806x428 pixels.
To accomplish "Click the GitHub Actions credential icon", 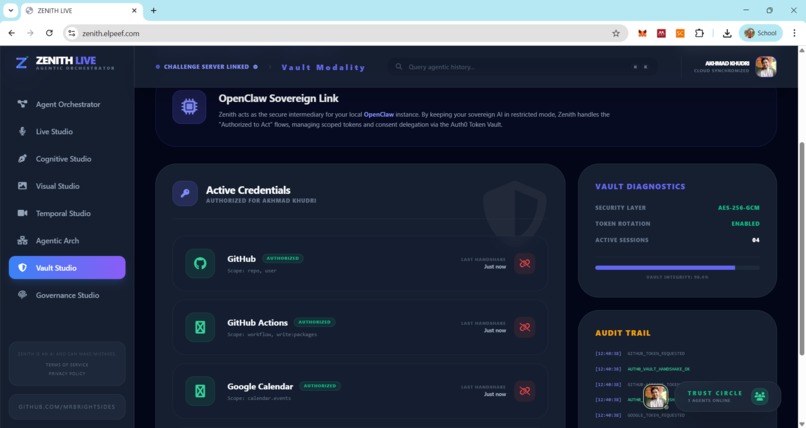I will pyautogui.click(x=200, y=327).
